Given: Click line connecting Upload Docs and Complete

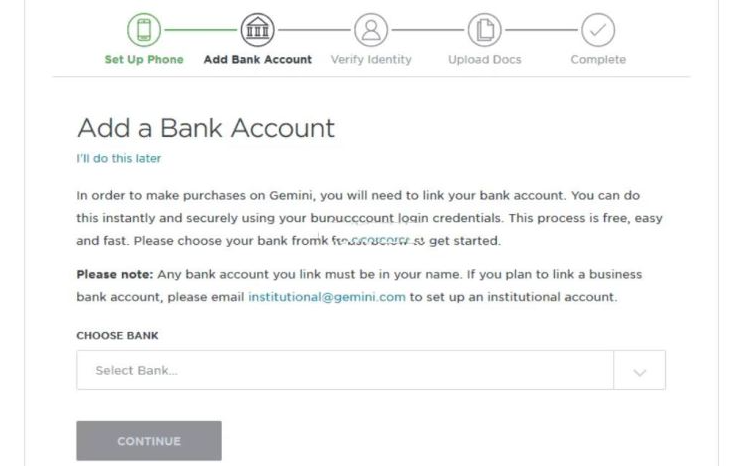Looking at the screenshot, I should 541,30.
